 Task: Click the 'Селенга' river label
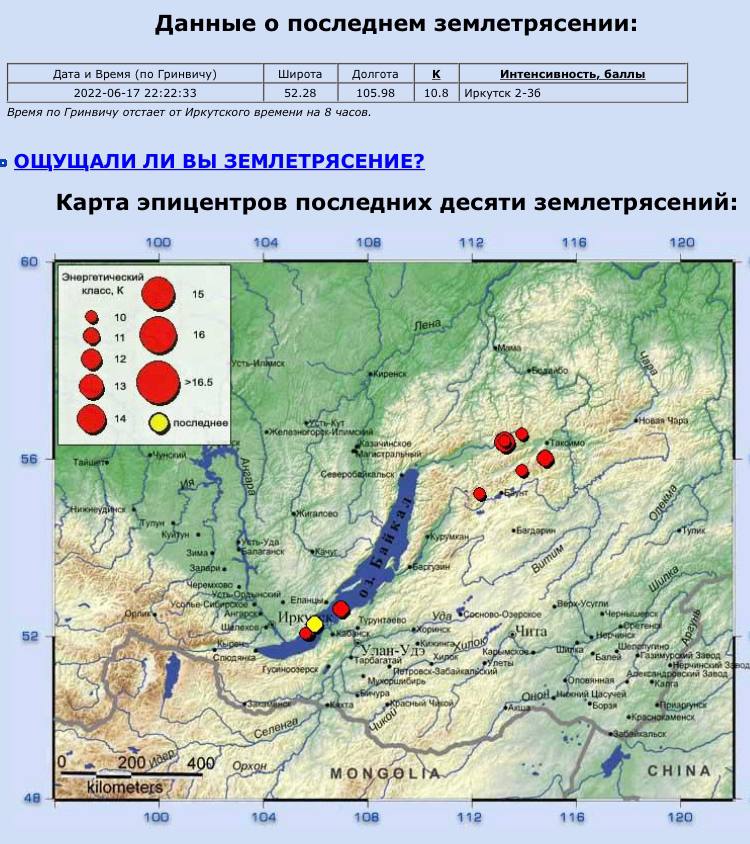(x=276, y=728)
